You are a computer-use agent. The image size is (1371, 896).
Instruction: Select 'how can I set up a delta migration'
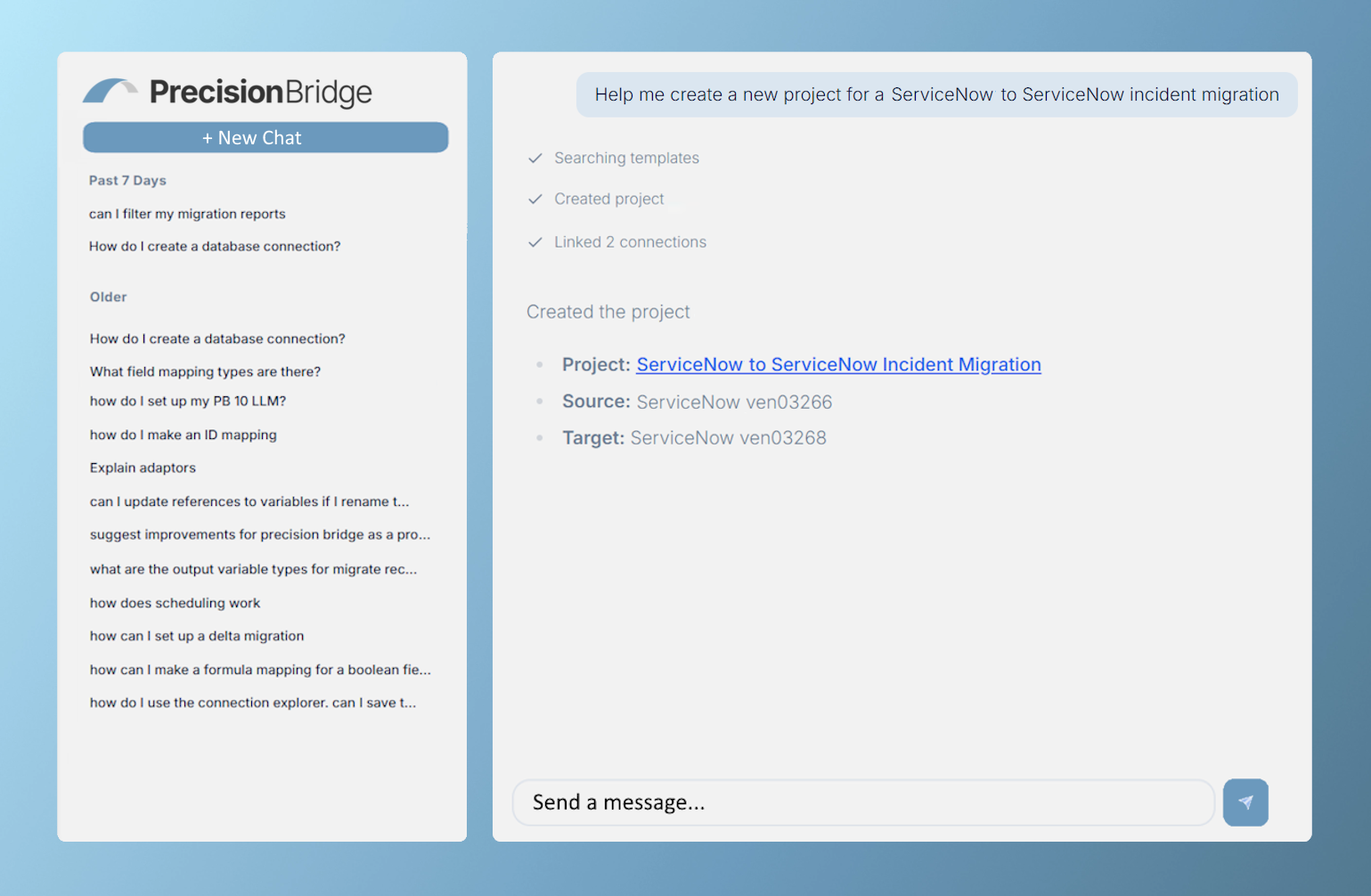(197, 636)
